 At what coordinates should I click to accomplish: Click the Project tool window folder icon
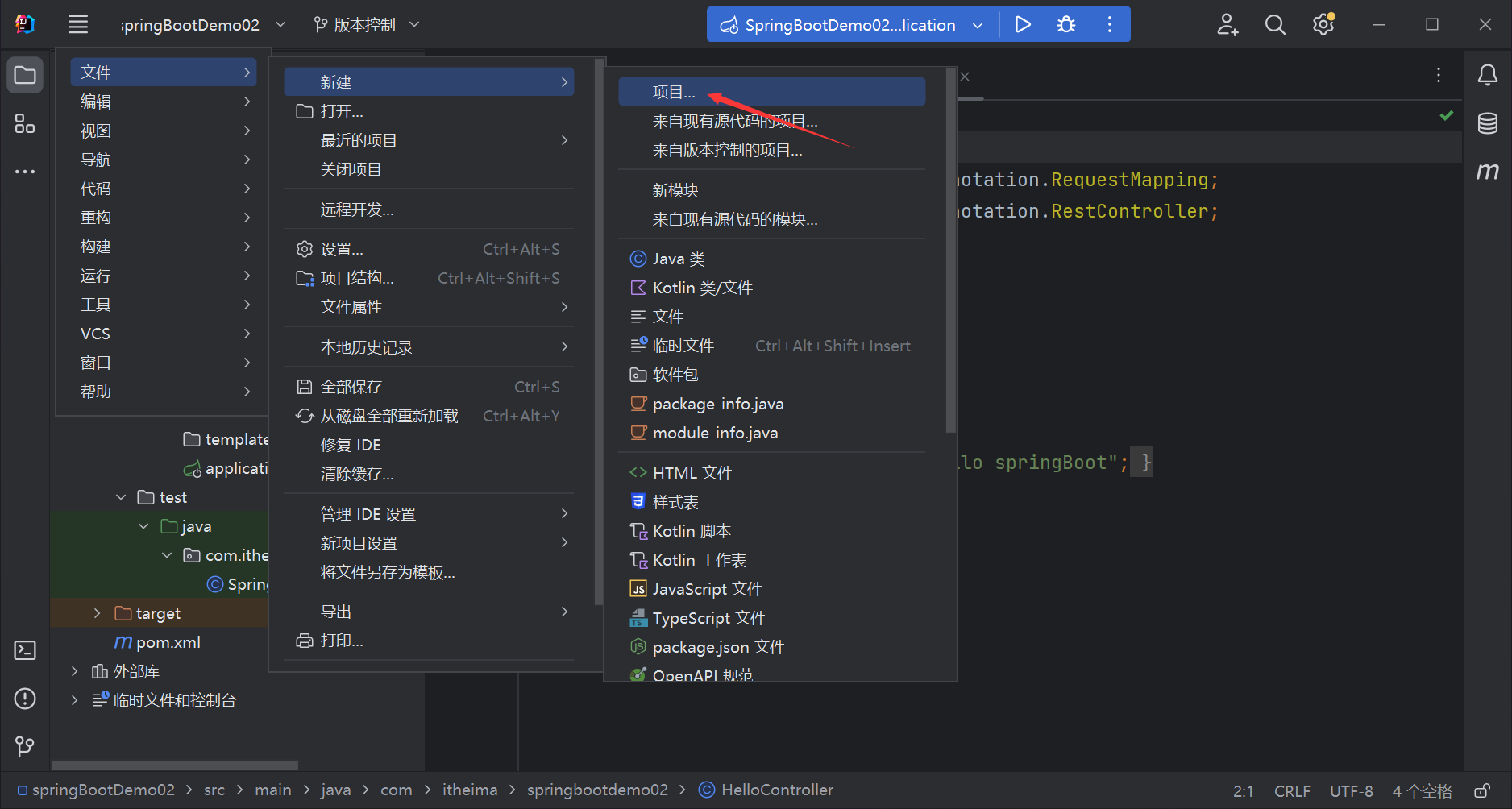25,76
